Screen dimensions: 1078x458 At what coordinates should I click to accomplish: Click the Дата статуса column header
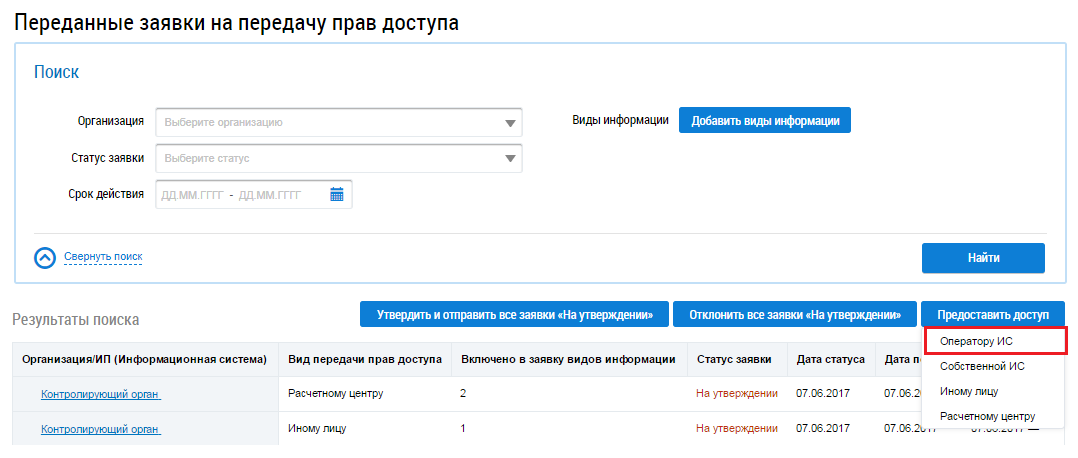830,359
